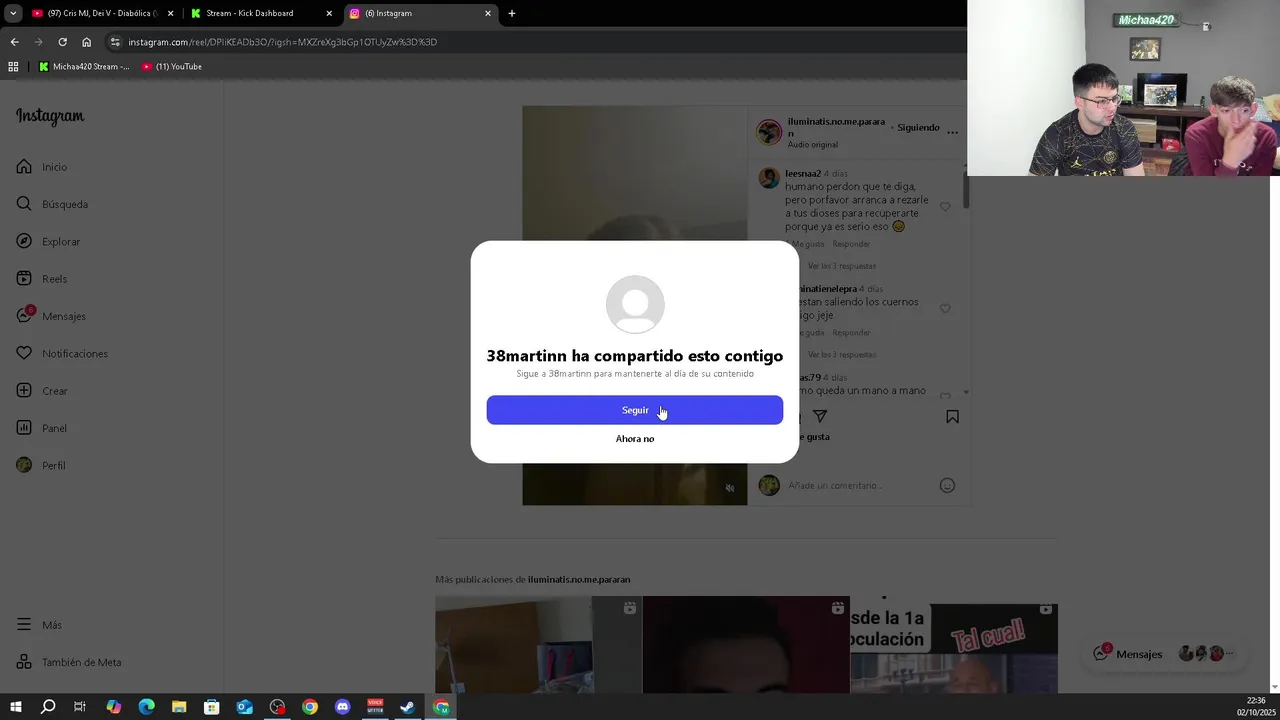Image resolution: width=1280 pixels, height=720 pixels.
Task: Click the address bar URL
Action: 283,42
